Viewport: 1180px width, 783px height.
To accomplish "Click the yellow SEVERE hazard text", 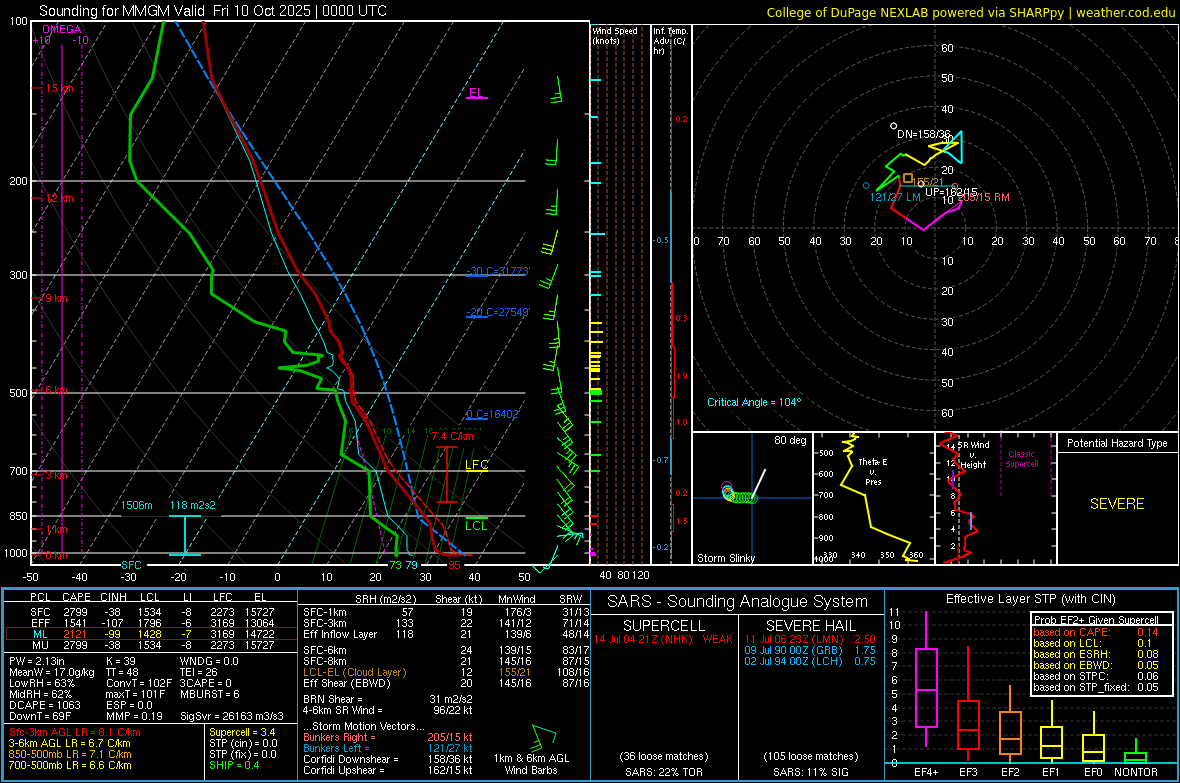I will tap(1117, 504).
